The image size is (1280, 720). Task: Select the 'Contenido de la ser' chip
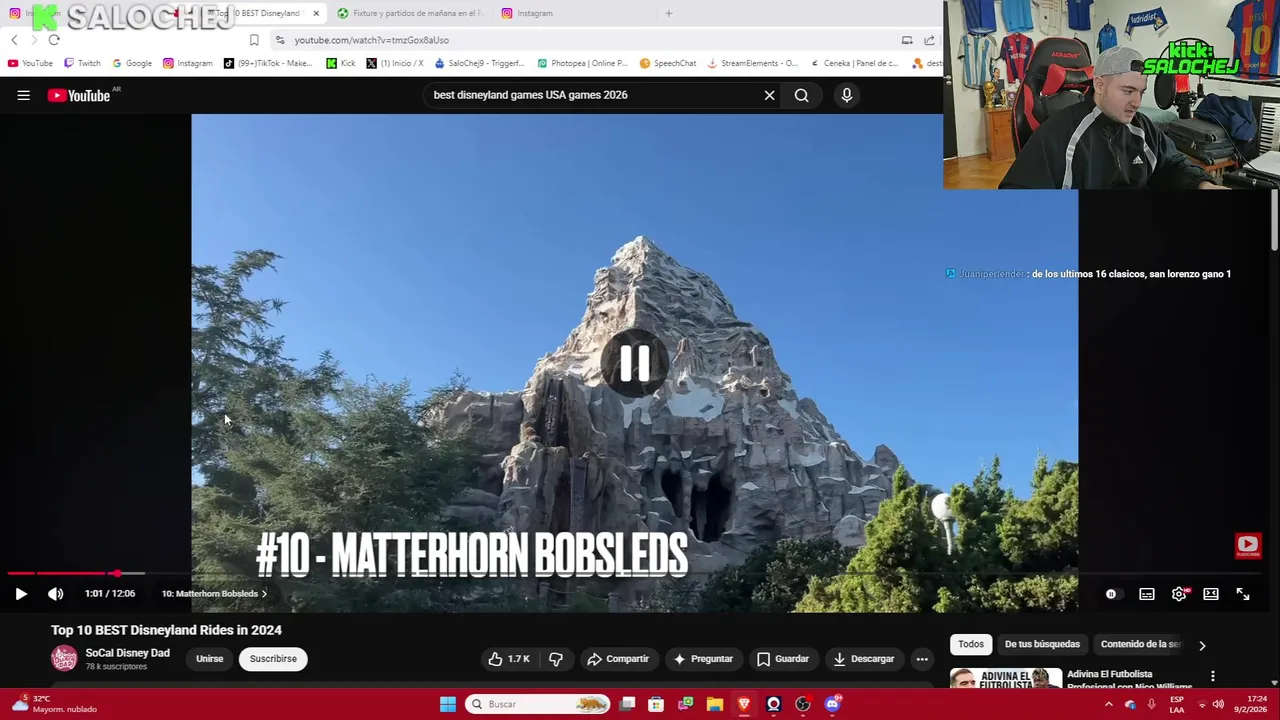[1141, 644]
